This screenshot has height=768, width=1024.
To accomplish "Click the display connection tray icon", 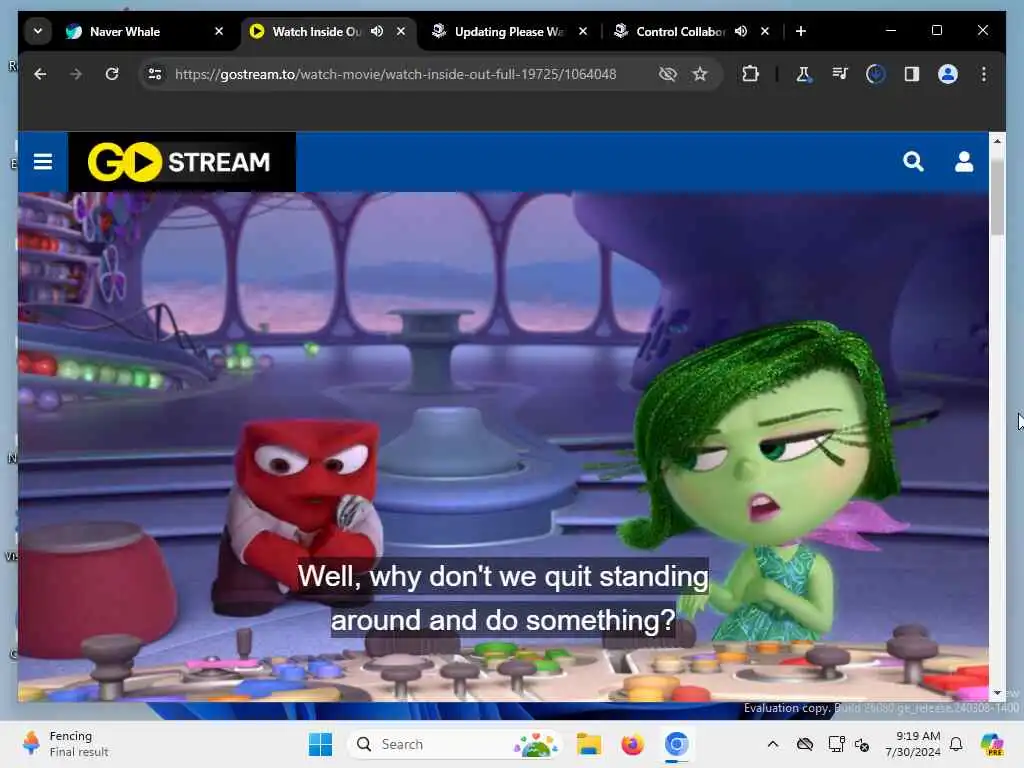I will click(836, 744).
